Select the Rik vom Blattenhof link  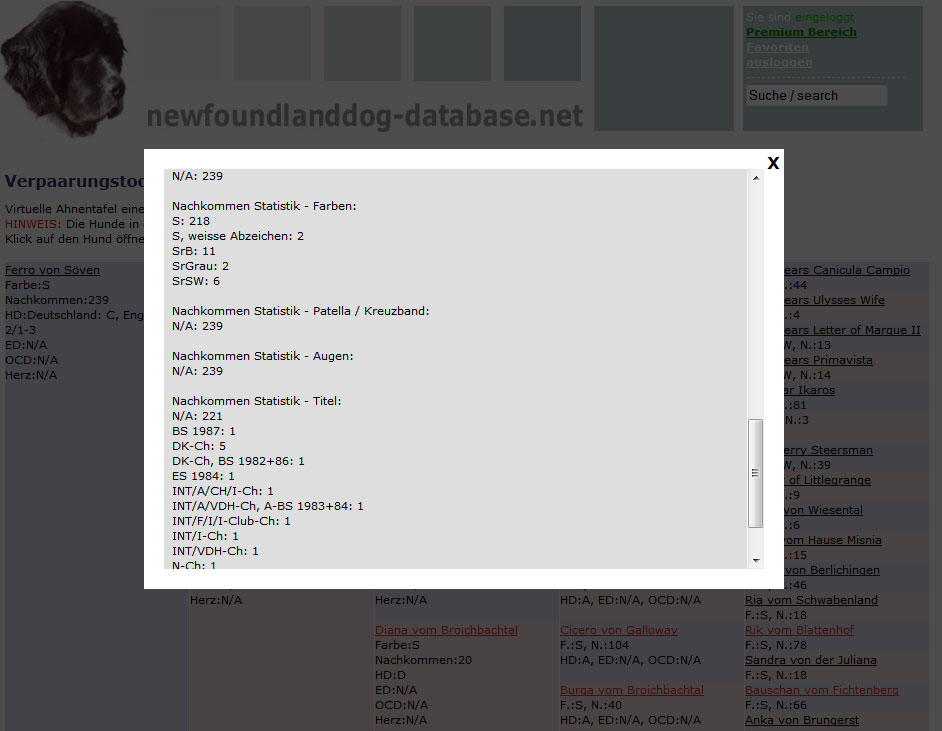coord(799,630)
